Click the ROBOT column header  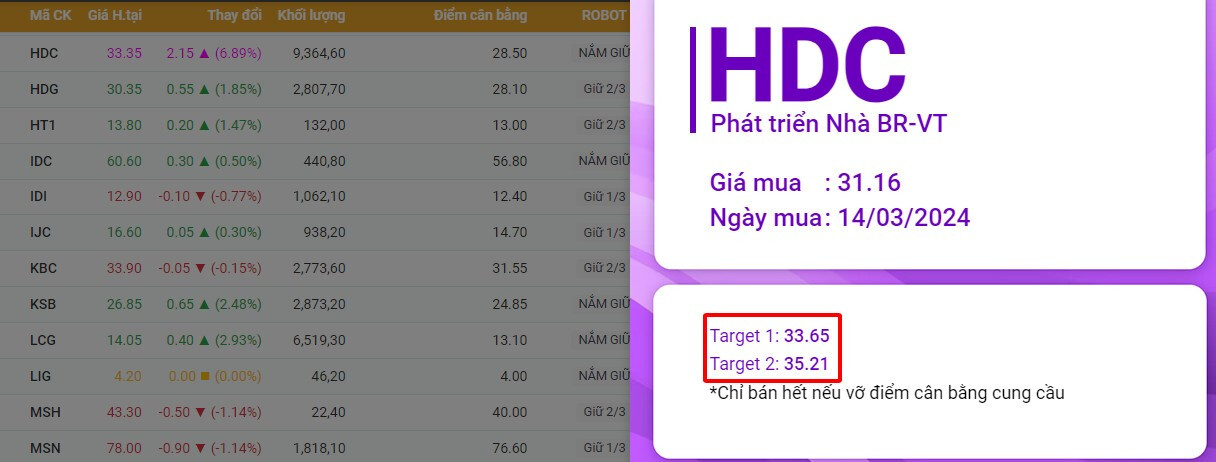604,16
